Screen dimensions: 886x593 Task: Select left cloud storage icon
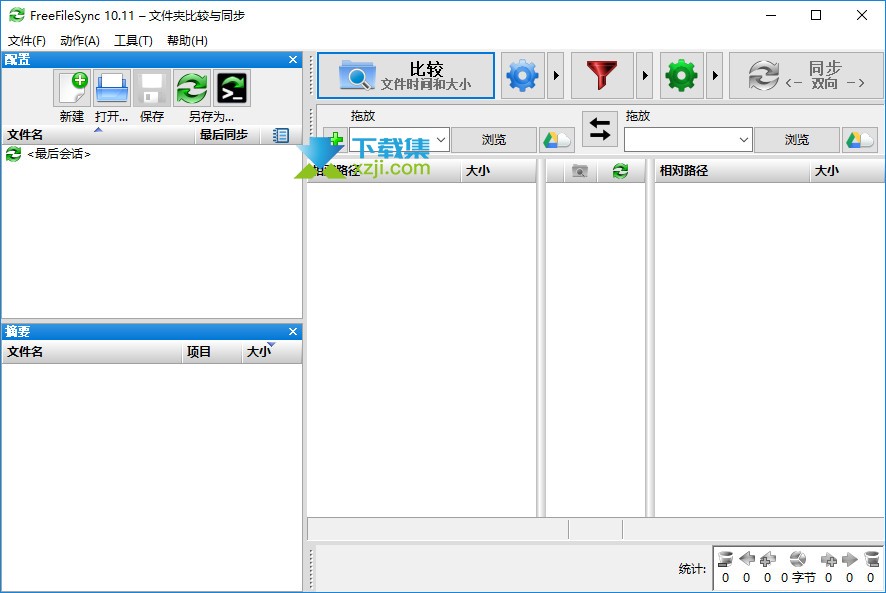click(557, 140)
